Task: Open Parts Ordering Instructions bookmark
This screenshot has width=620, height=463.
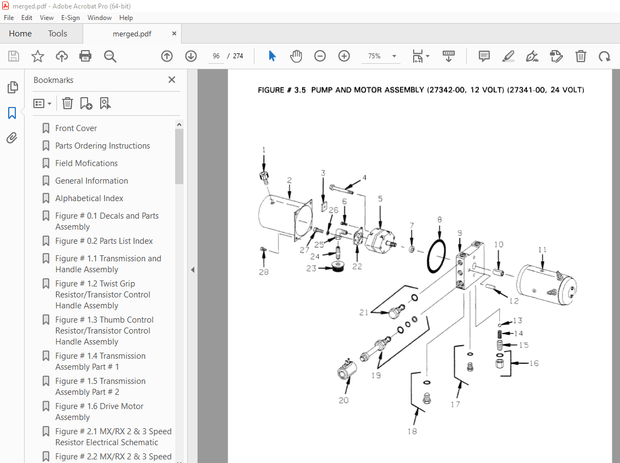Action: (x=102, y=146)
